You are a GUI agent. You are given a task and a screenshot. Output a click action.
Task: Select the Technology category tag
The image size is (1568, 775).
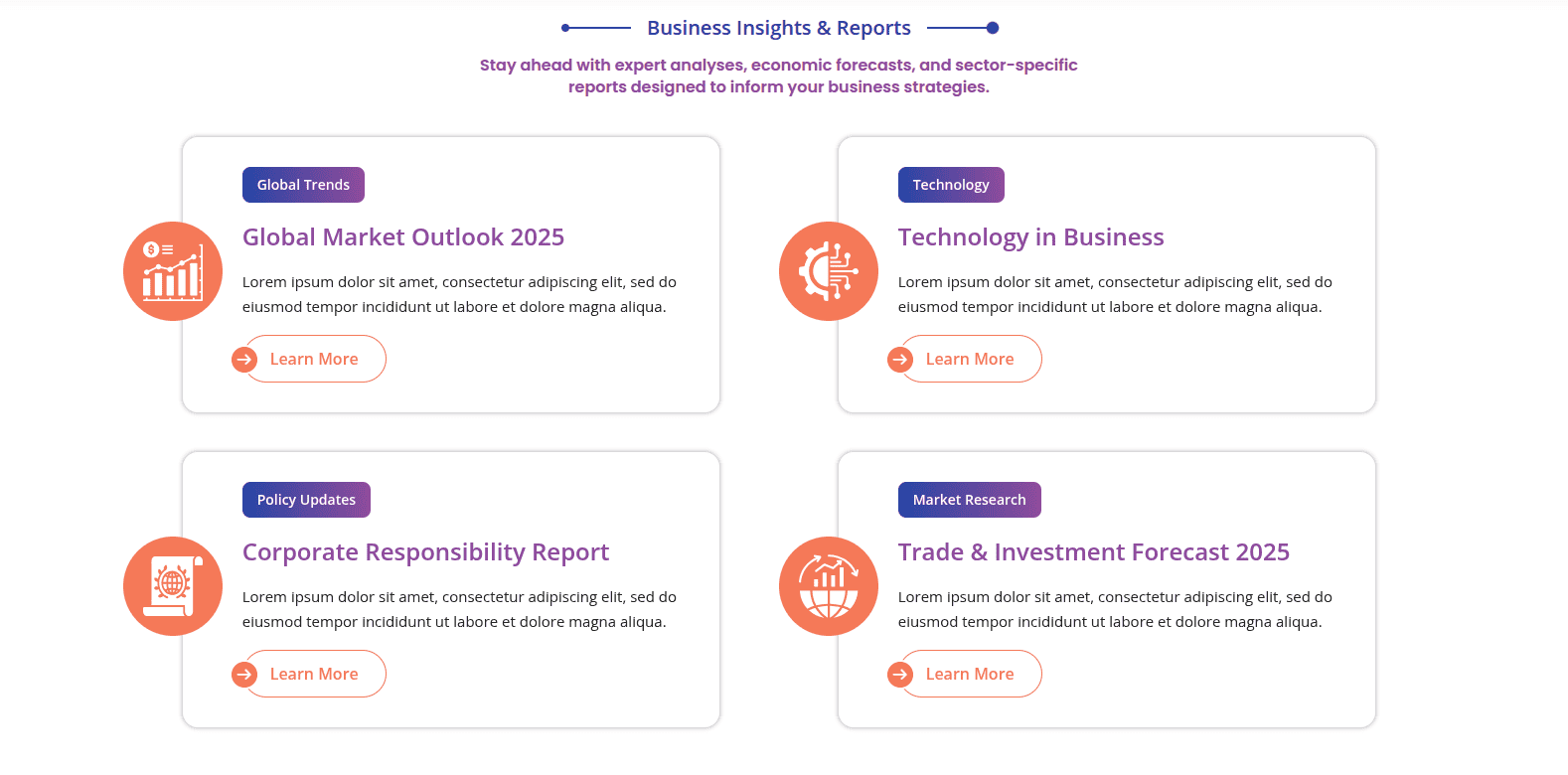click(x=951, y=185)
